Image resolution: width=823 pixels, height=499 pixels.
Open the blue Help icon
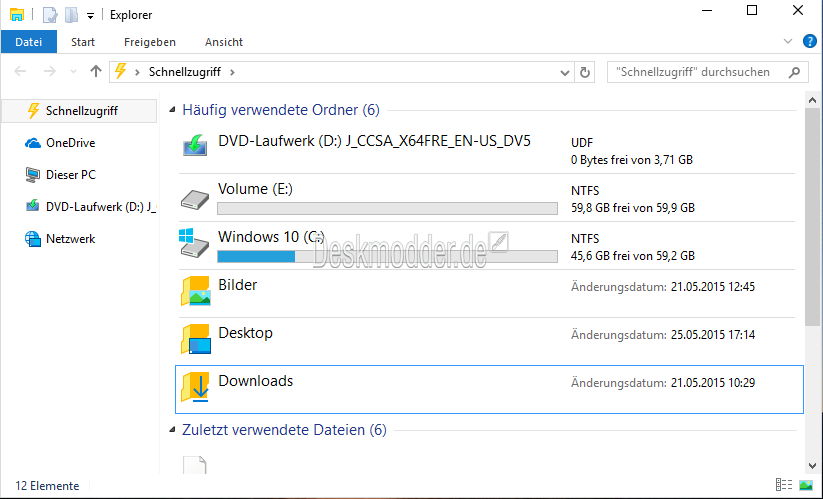(x=809, y=41)
